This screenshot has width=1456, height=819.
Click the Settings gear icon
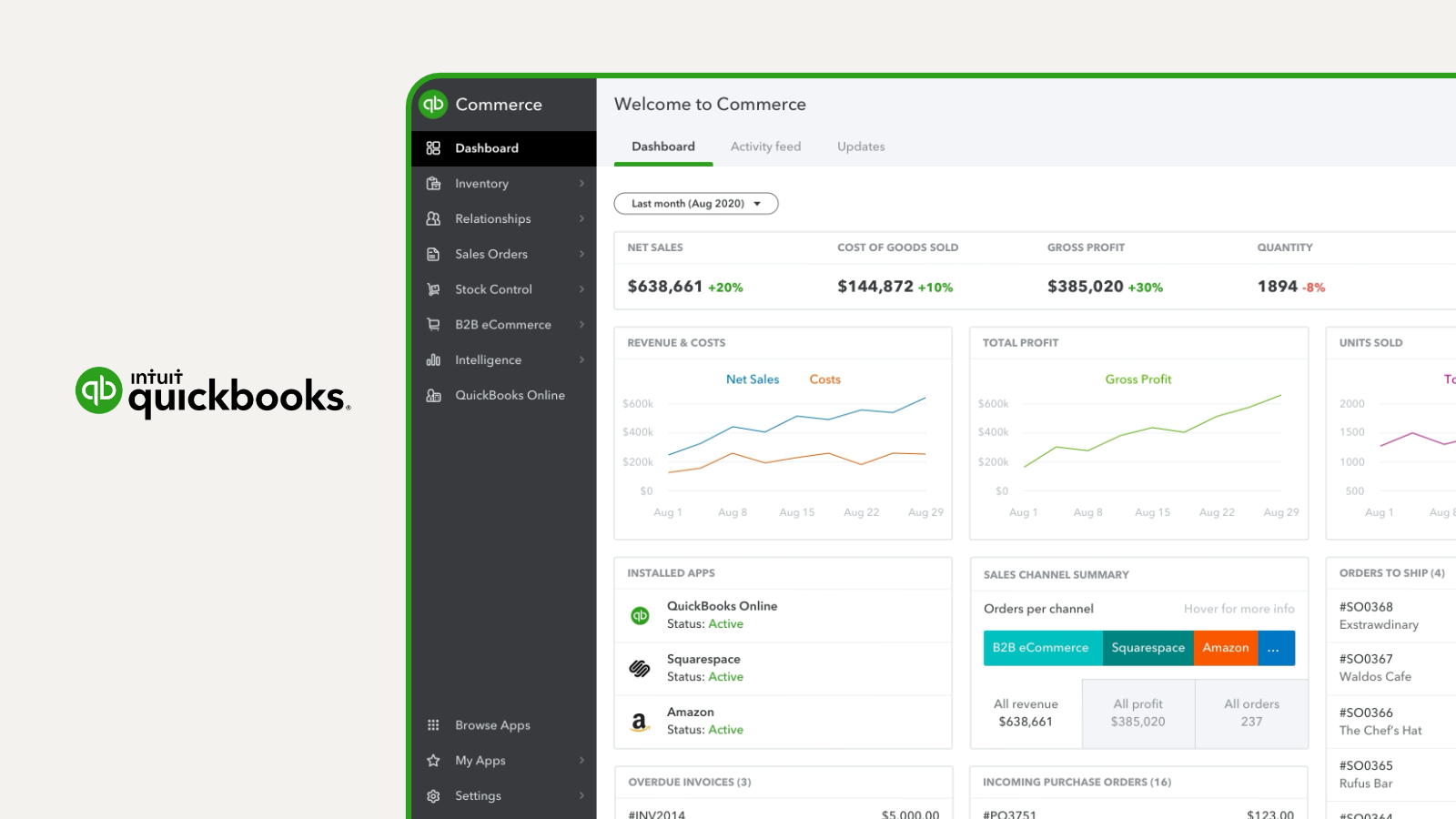click(x=433, y=796)
